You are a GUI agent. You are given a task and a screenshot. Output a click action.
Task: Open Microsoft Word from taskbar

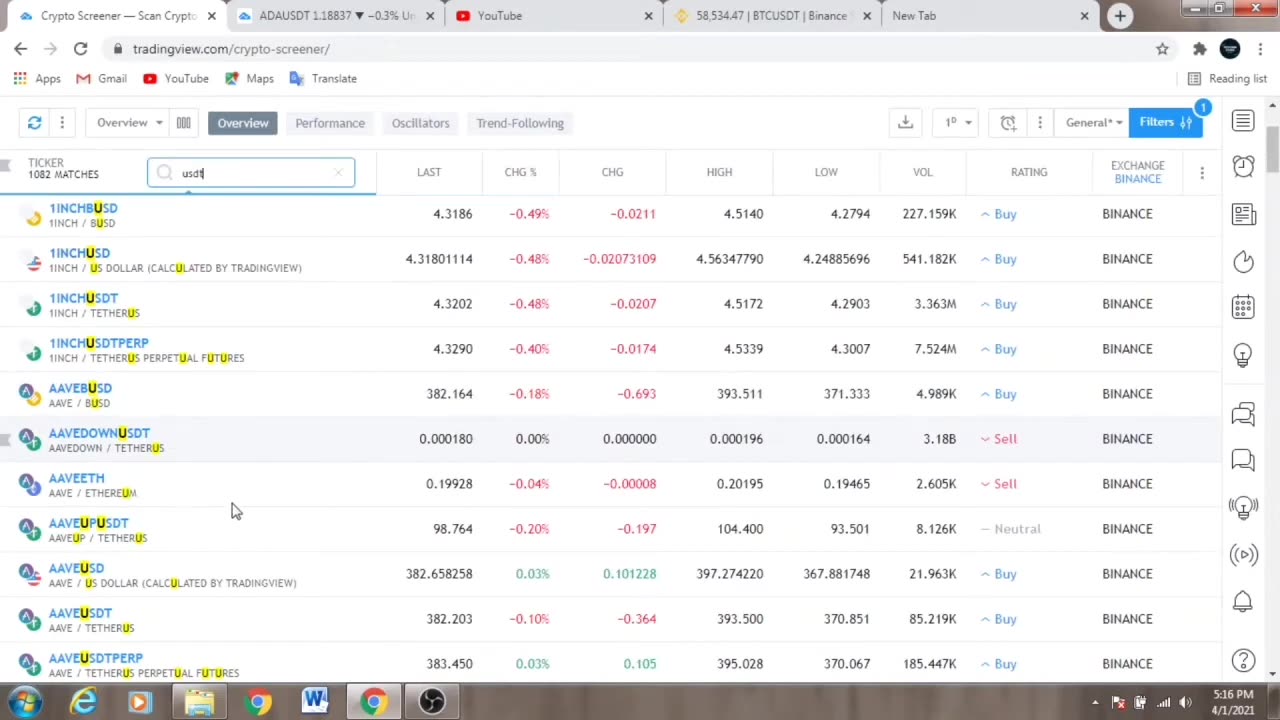tap(315, 702)
